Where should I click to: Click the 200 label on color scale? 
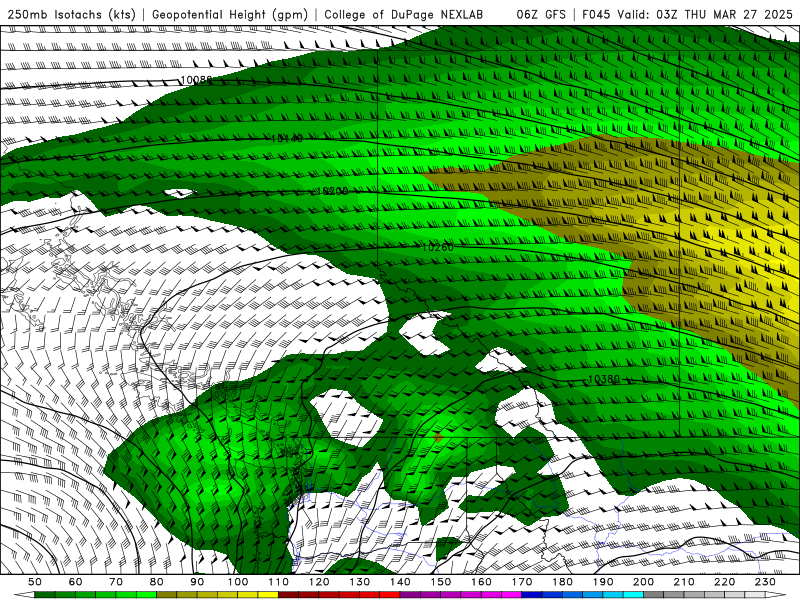643,582
